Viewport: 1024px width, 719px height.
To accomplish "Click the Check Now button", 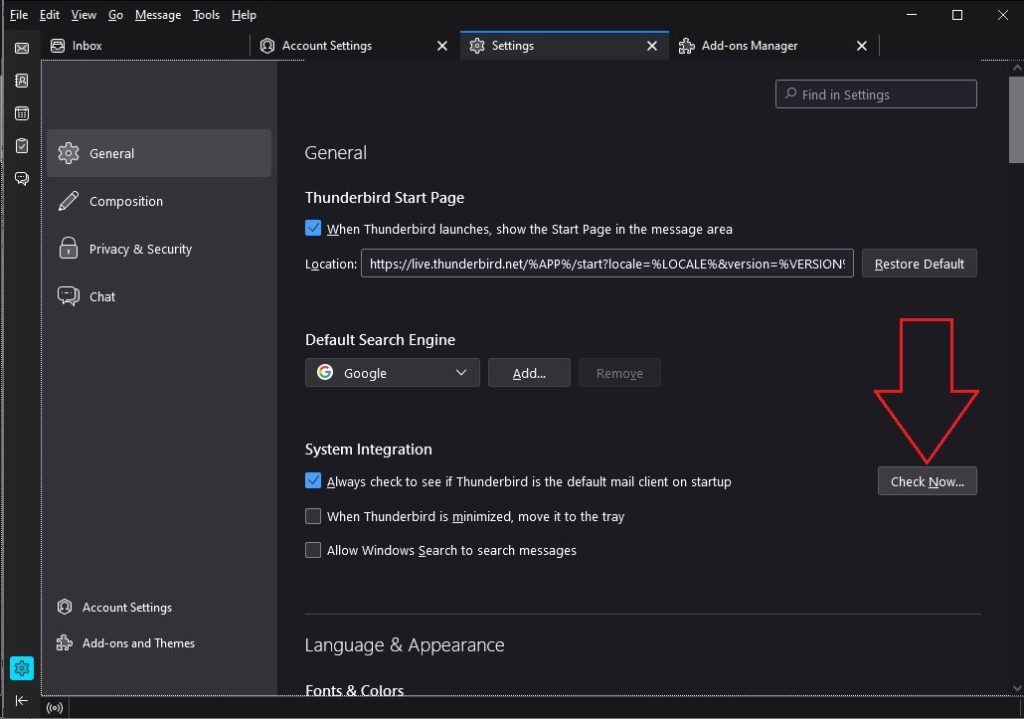I will 927,481.
